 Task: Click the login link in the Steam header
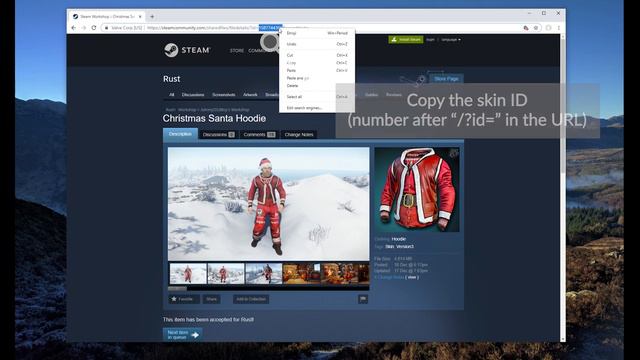coord(430,40)
